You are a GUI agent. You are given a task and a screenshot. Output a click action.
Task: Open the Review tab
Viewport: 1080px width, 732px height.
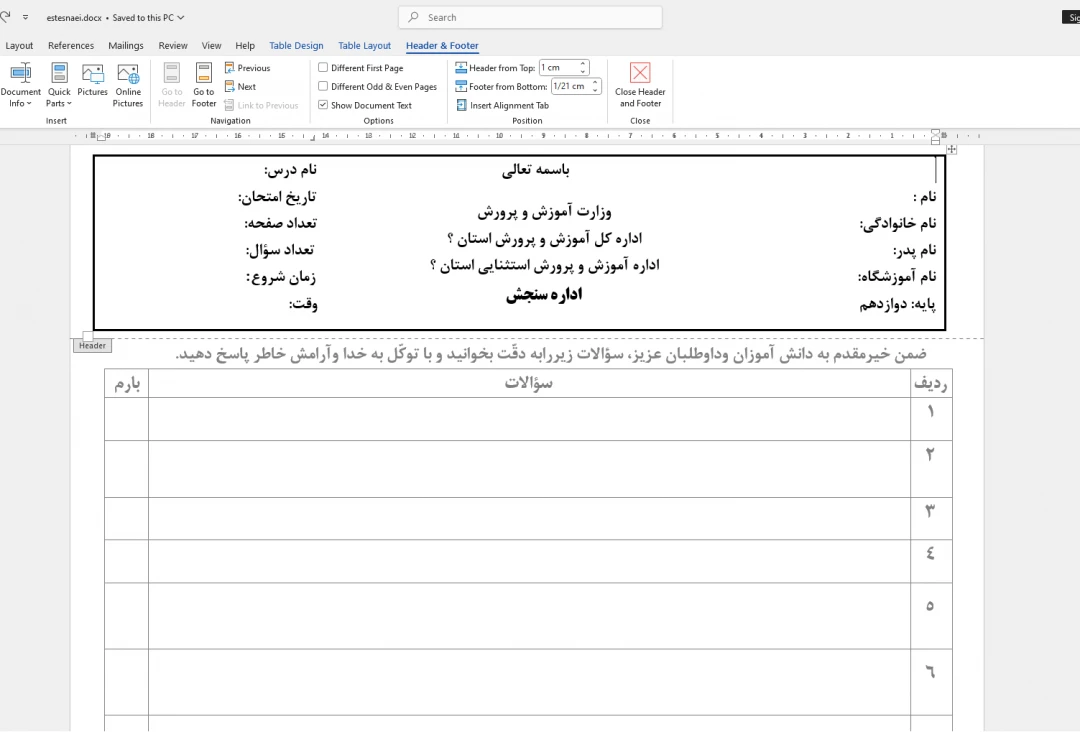[x=173, y=45]
